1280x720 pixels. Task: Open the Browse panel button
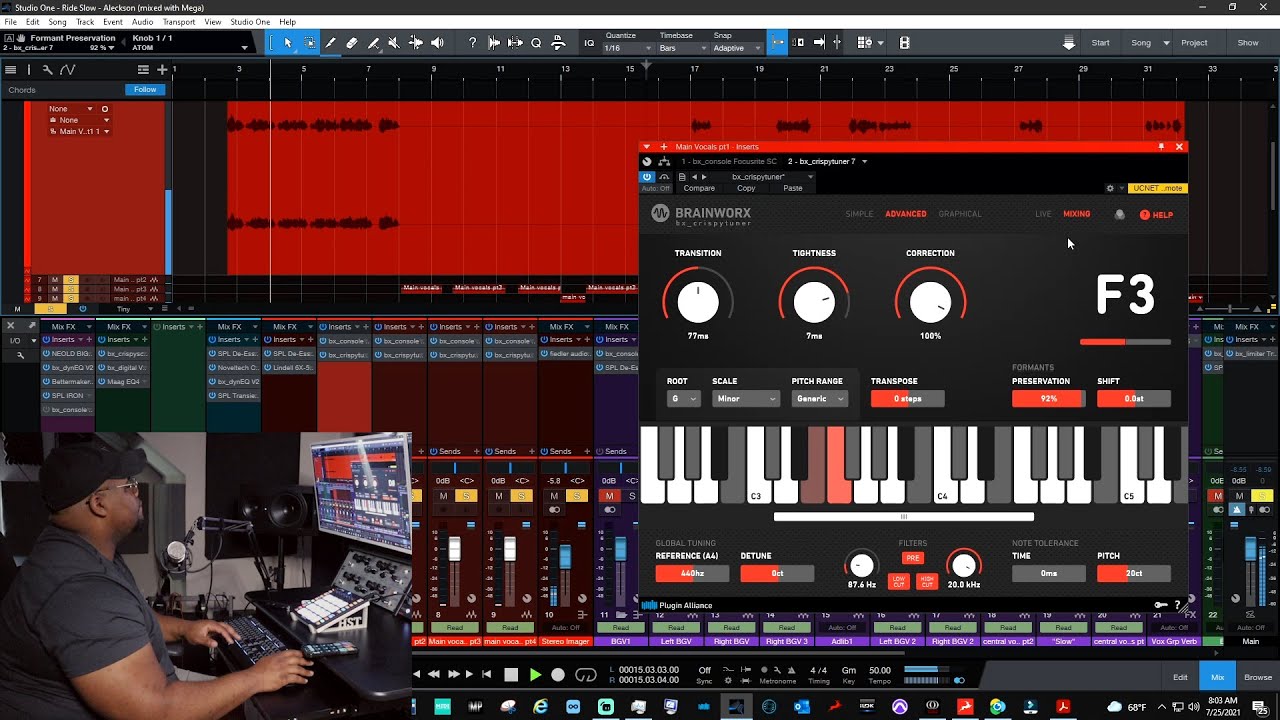click(1258, 677)
